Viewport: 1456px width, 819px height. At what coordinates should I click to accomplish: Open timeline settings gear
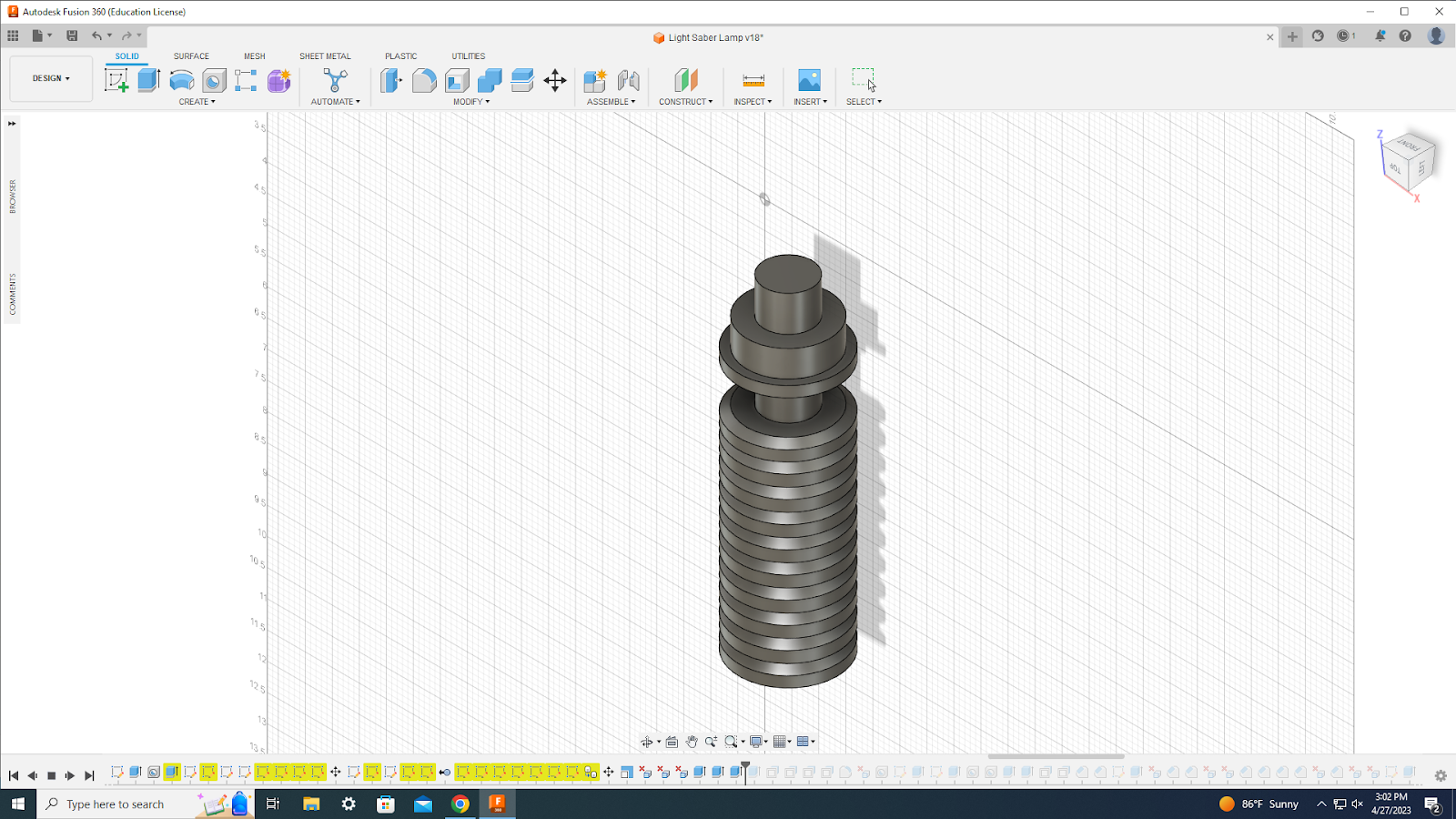1441,776
